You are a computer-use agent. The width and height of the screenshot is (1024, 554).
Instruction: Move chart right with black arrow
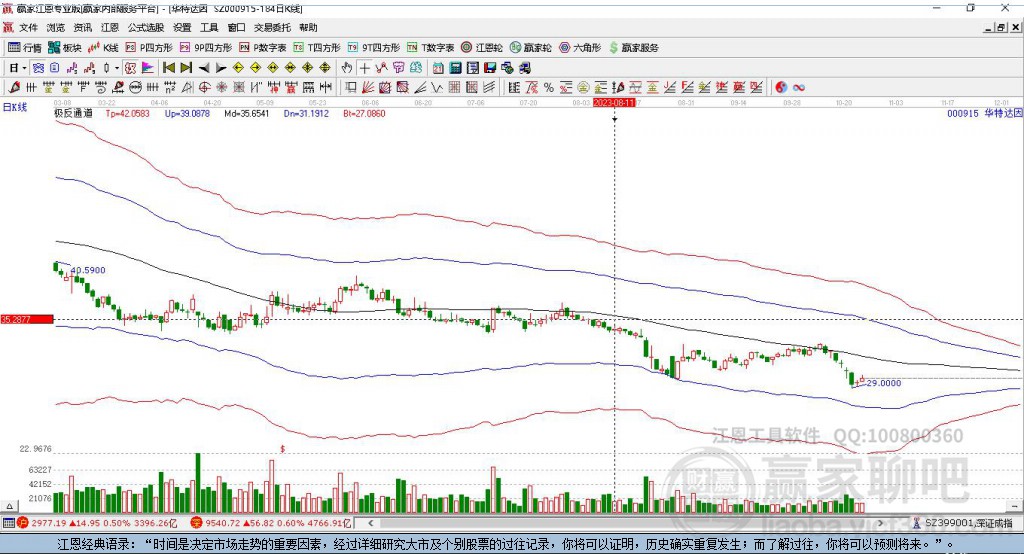[221, 68]
